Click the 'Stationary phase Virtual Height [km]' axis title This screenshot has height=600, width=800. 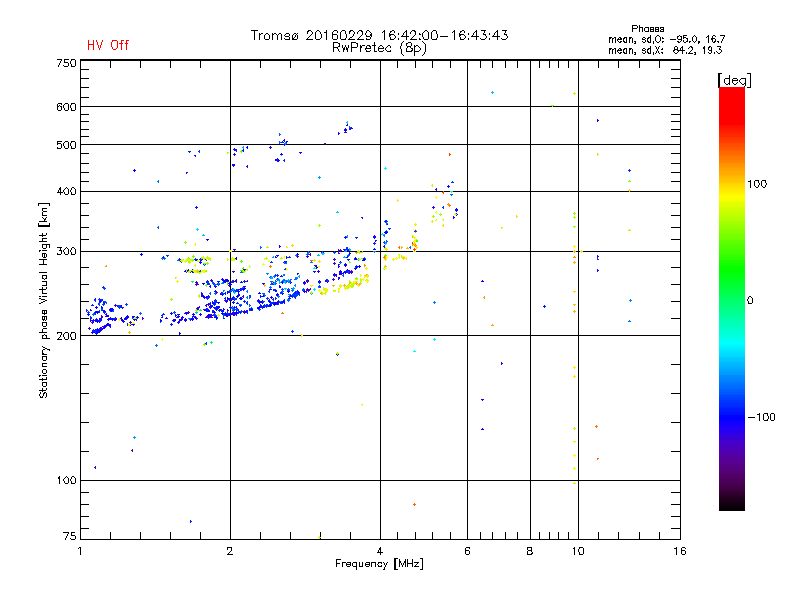(x=44, y=300)
